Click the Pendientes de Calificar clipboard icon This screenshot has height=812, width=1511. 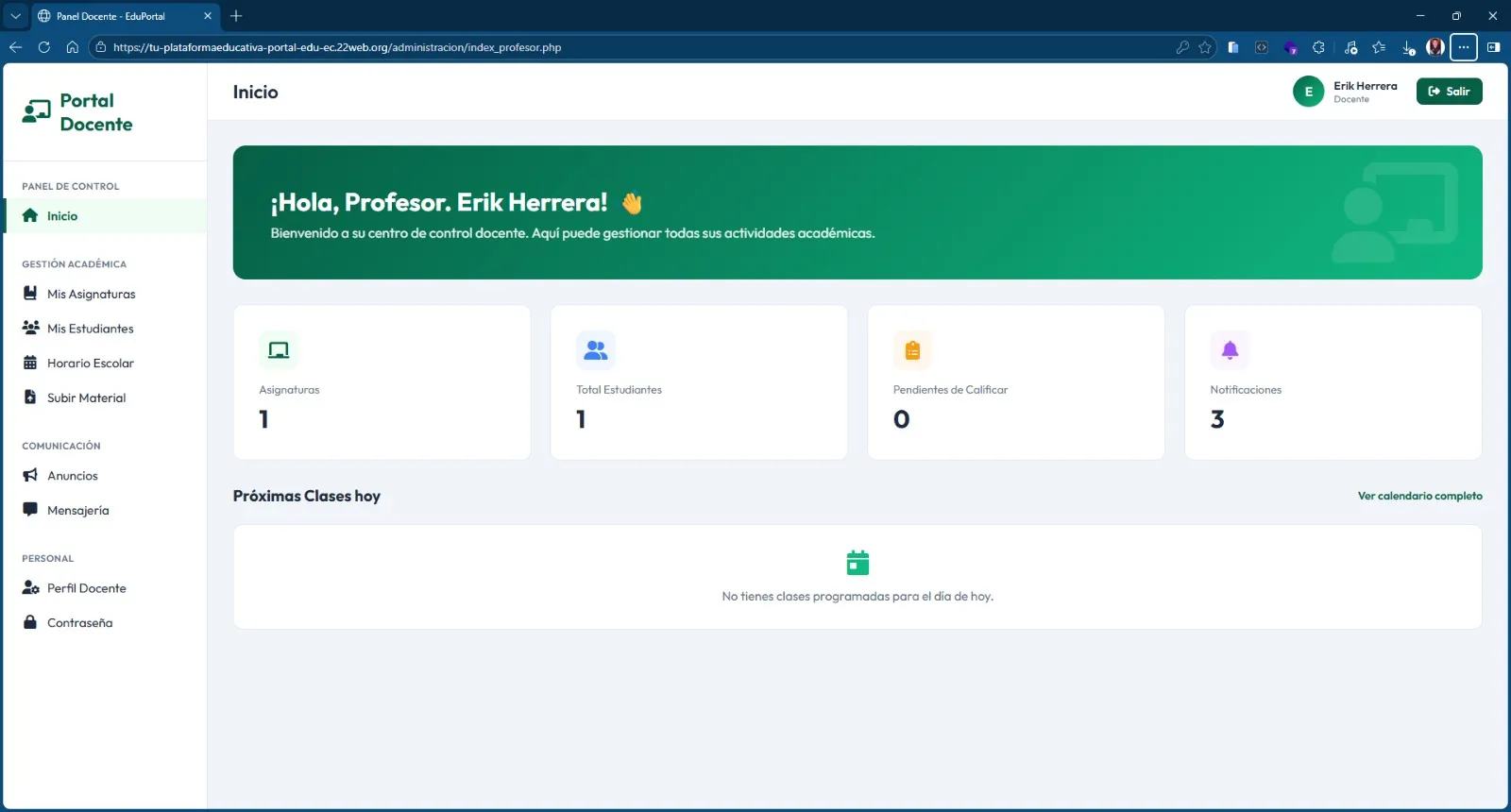coord(912,350)
